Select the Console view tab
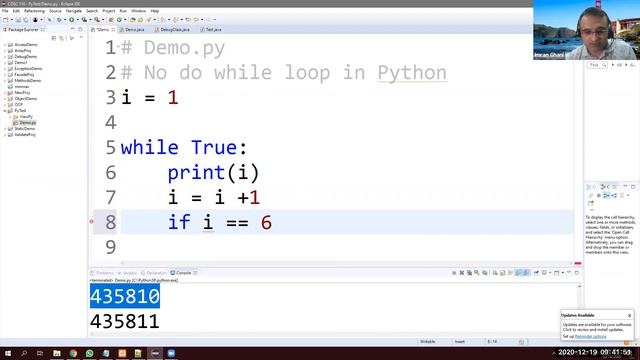Screen dimensions: 640x360 click(x=183, y=273)
